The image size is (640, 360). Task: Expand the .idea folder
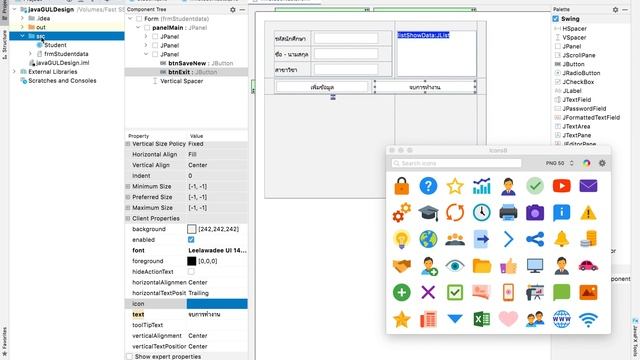22,18
